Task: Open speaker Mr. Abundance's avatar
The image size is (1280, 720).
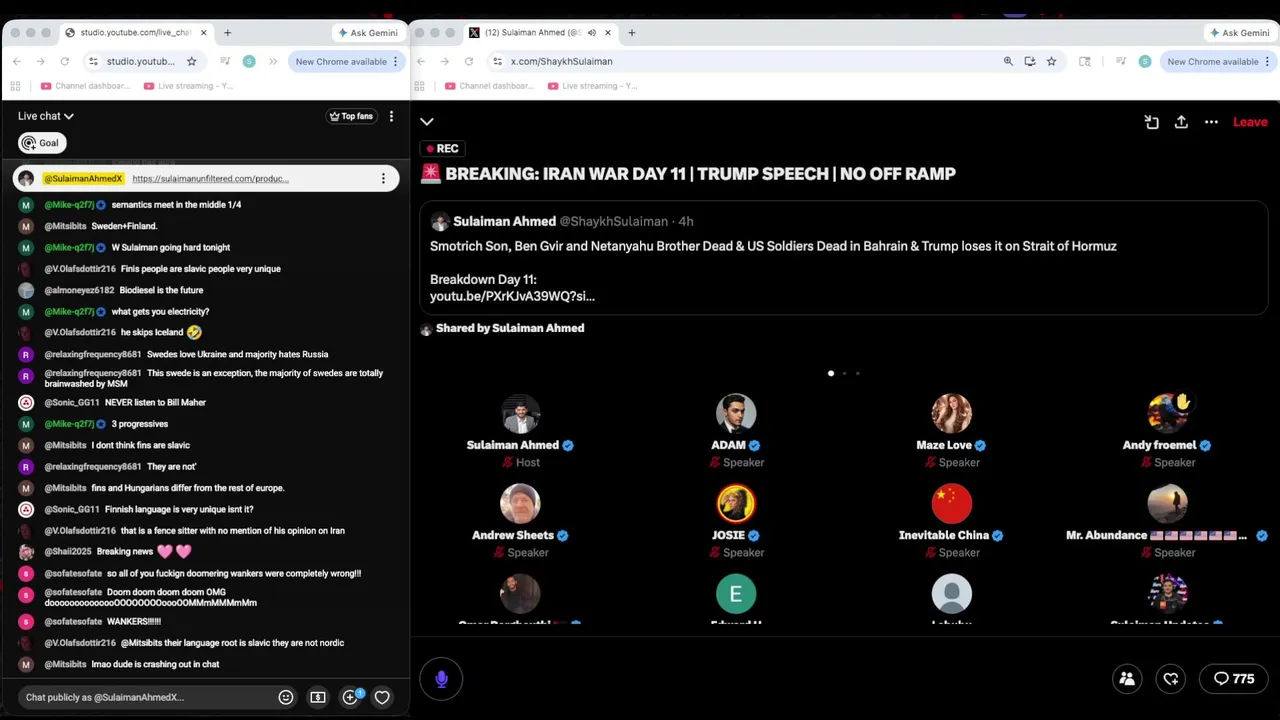Action: tap(1167, 504)
